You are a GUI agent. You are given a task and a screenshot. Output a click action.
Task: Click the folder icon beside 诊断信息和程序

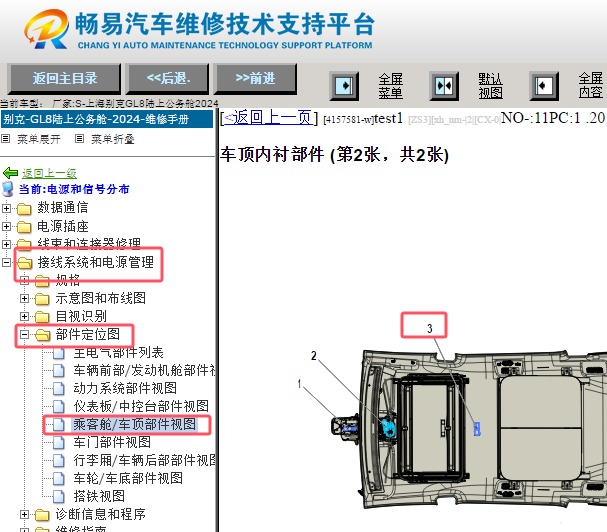(x=42, y=515)
